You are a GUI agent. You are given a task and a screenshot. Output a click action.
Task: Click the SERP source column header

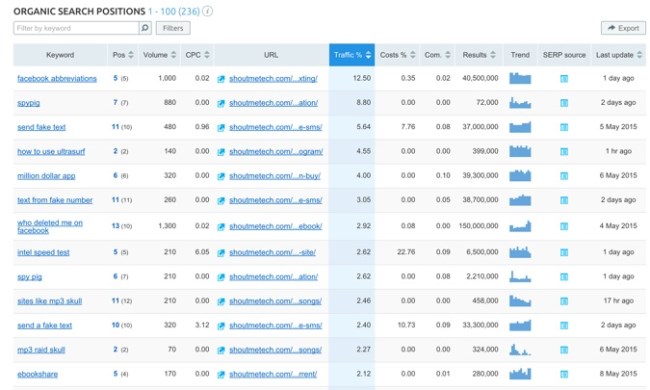click(564, 55)
